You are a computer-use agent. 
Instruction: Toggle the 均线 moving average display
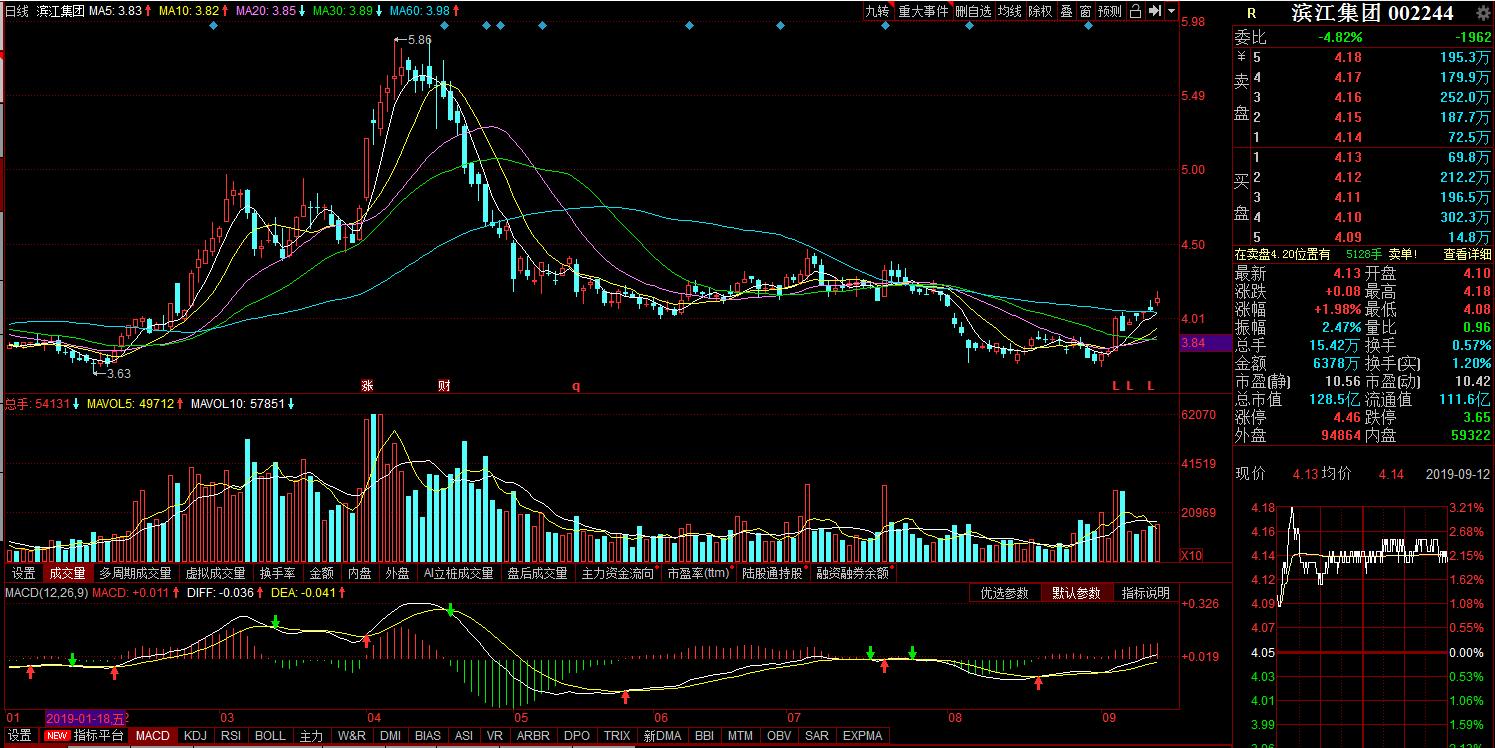point(1010,11)
